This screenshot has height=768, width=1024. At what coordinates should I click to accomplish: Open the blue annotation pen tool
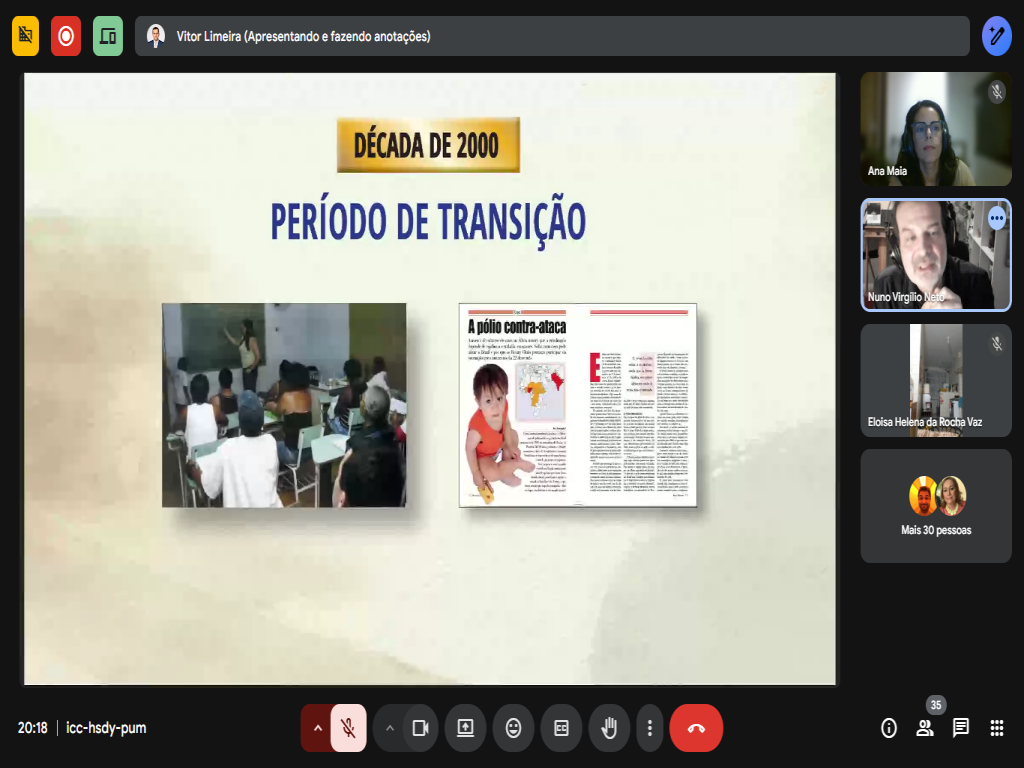pos(996,36)
